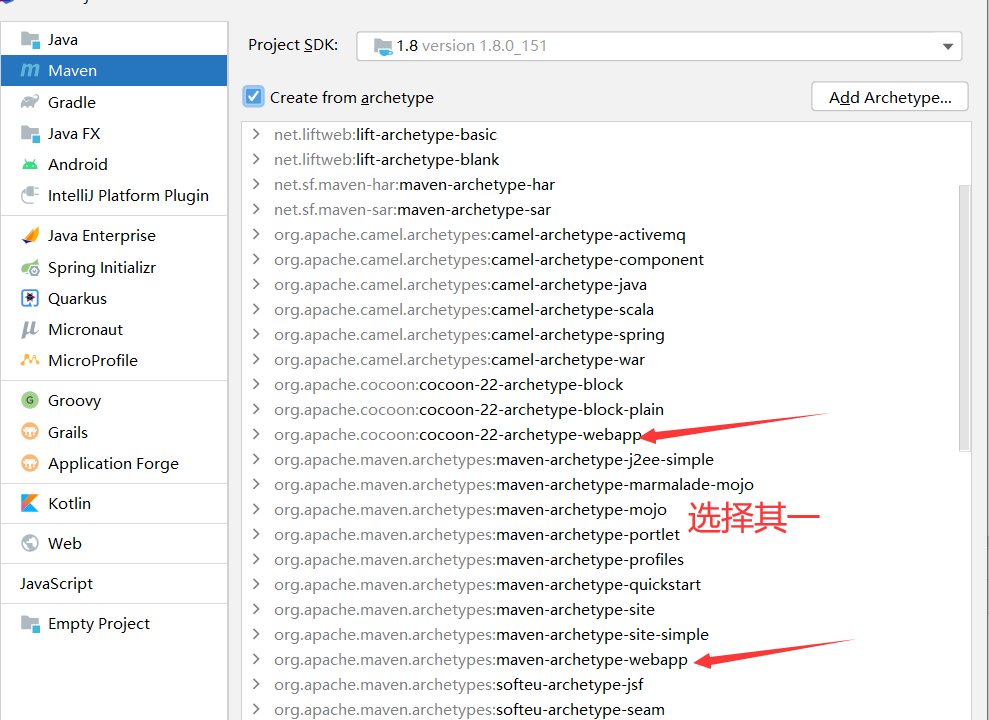Click the Add Archetype... button
989x720 pixels.
[x=889, y=97]
